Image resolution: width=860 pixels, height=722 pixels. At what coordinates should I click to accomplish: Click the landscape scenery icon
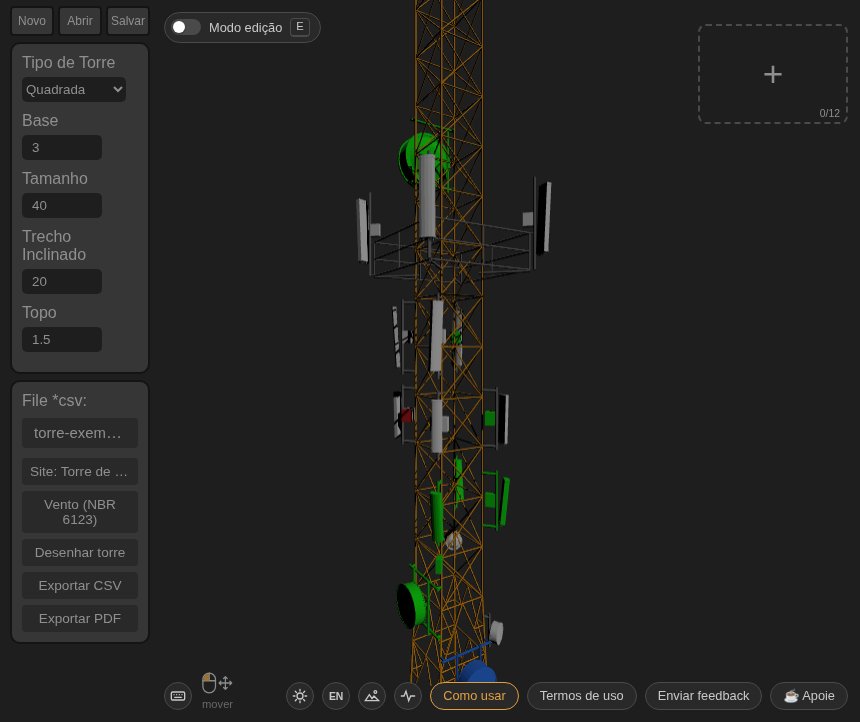click(x=372, y=696)
